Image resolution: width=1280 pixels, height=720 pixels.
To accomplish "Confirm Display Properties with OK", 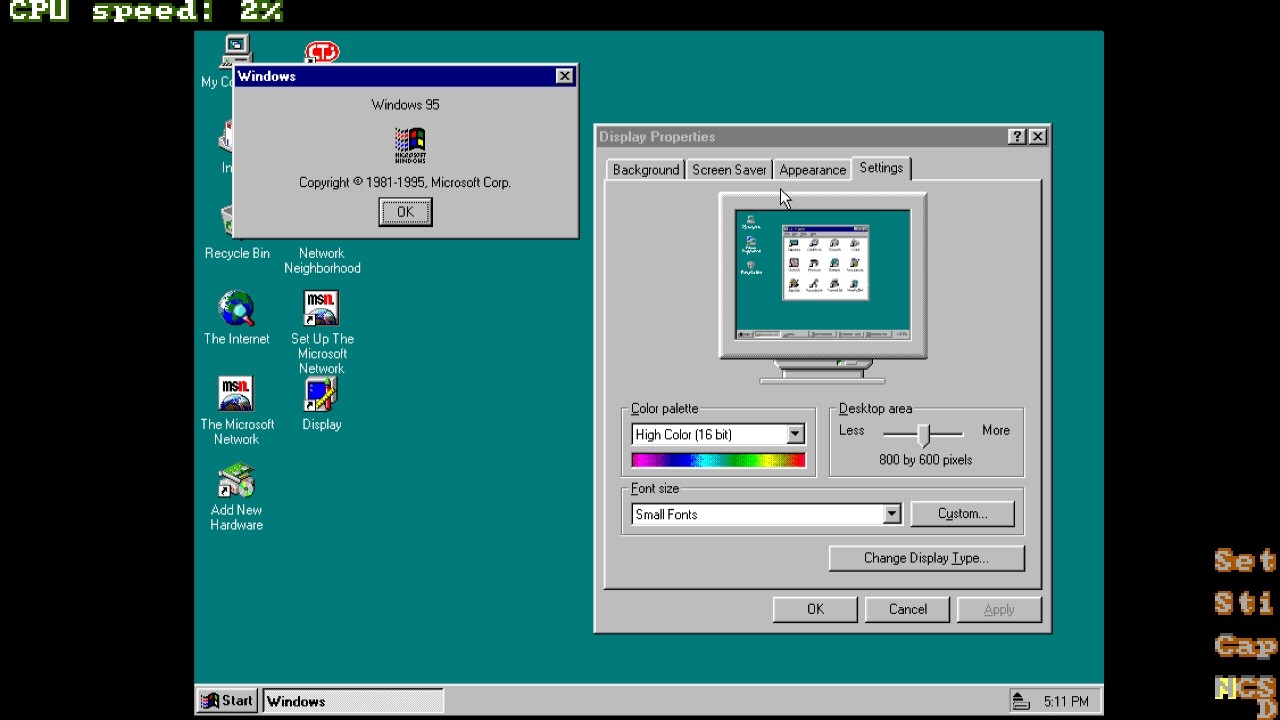I will point(815,609).
